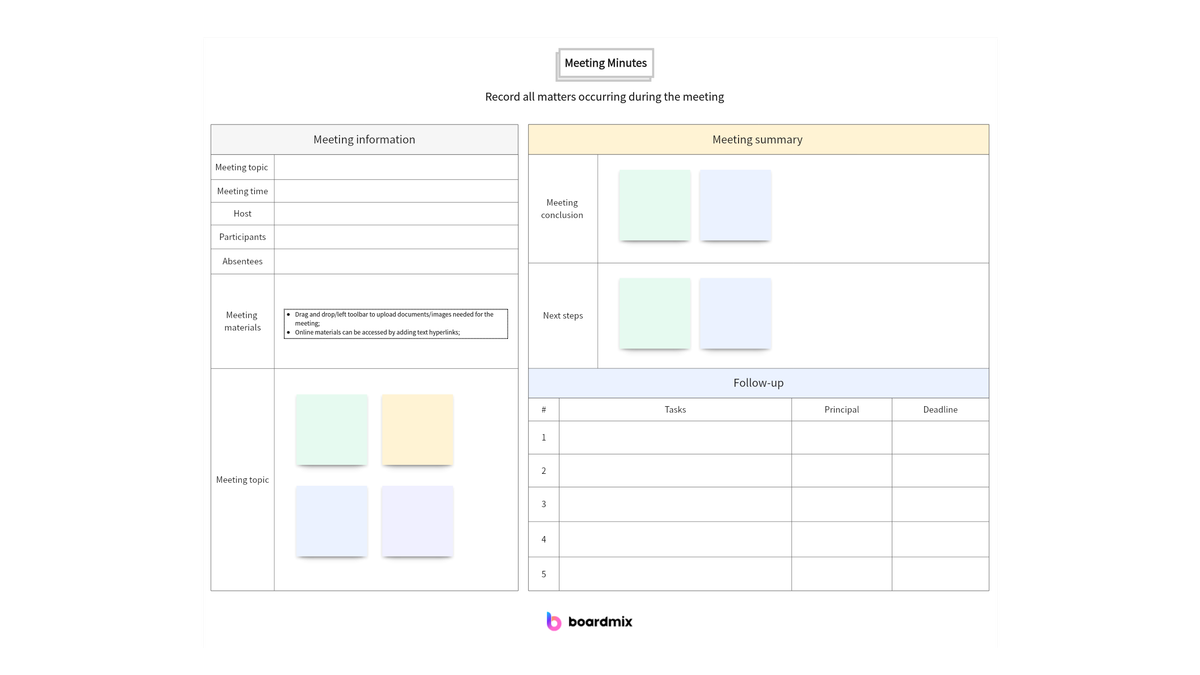Click the Host label
1200x675 pixels.
(242, 214)
